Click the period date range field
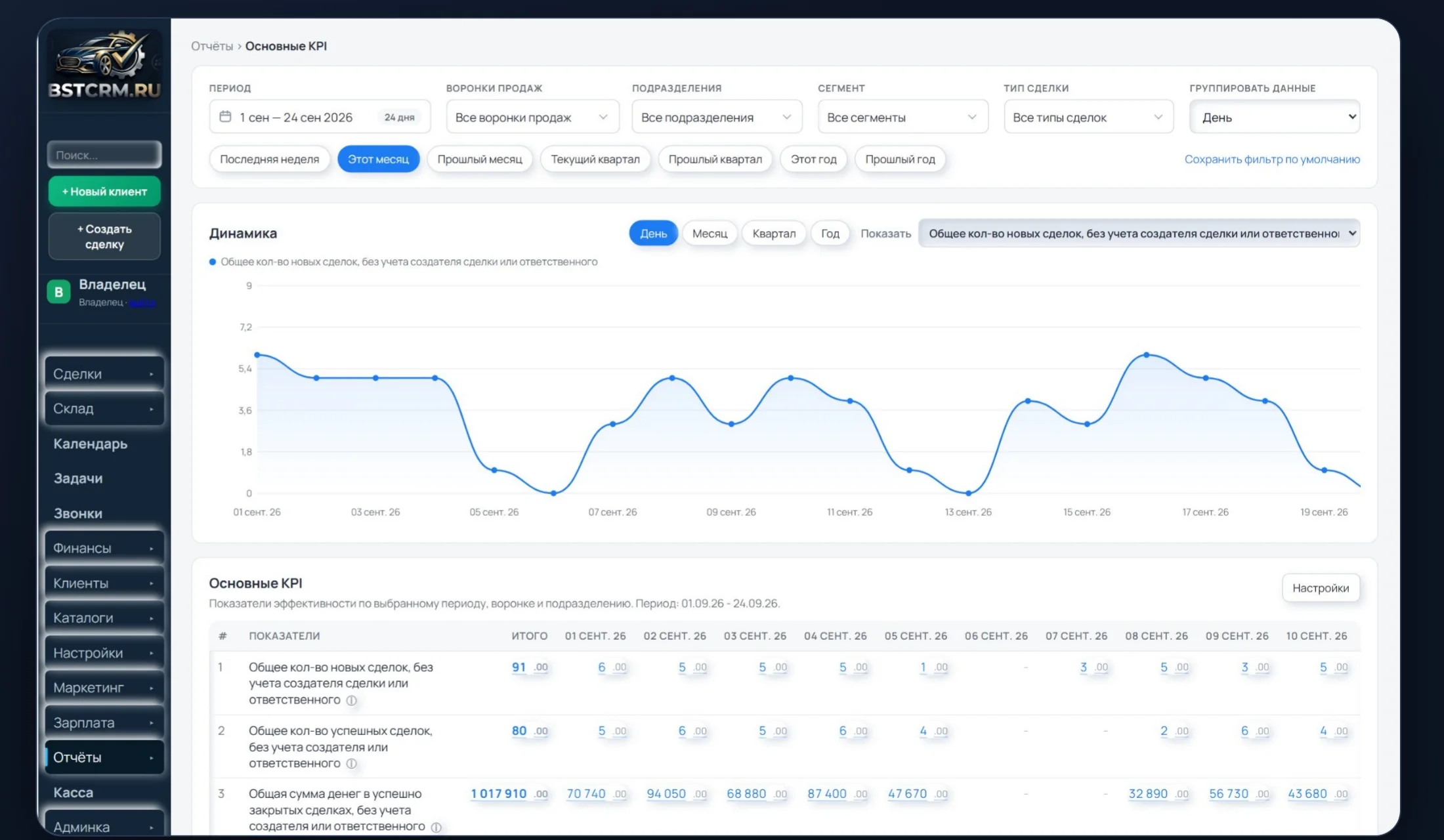This screenshot has width=1444, height=840. [x=320, y=117]
